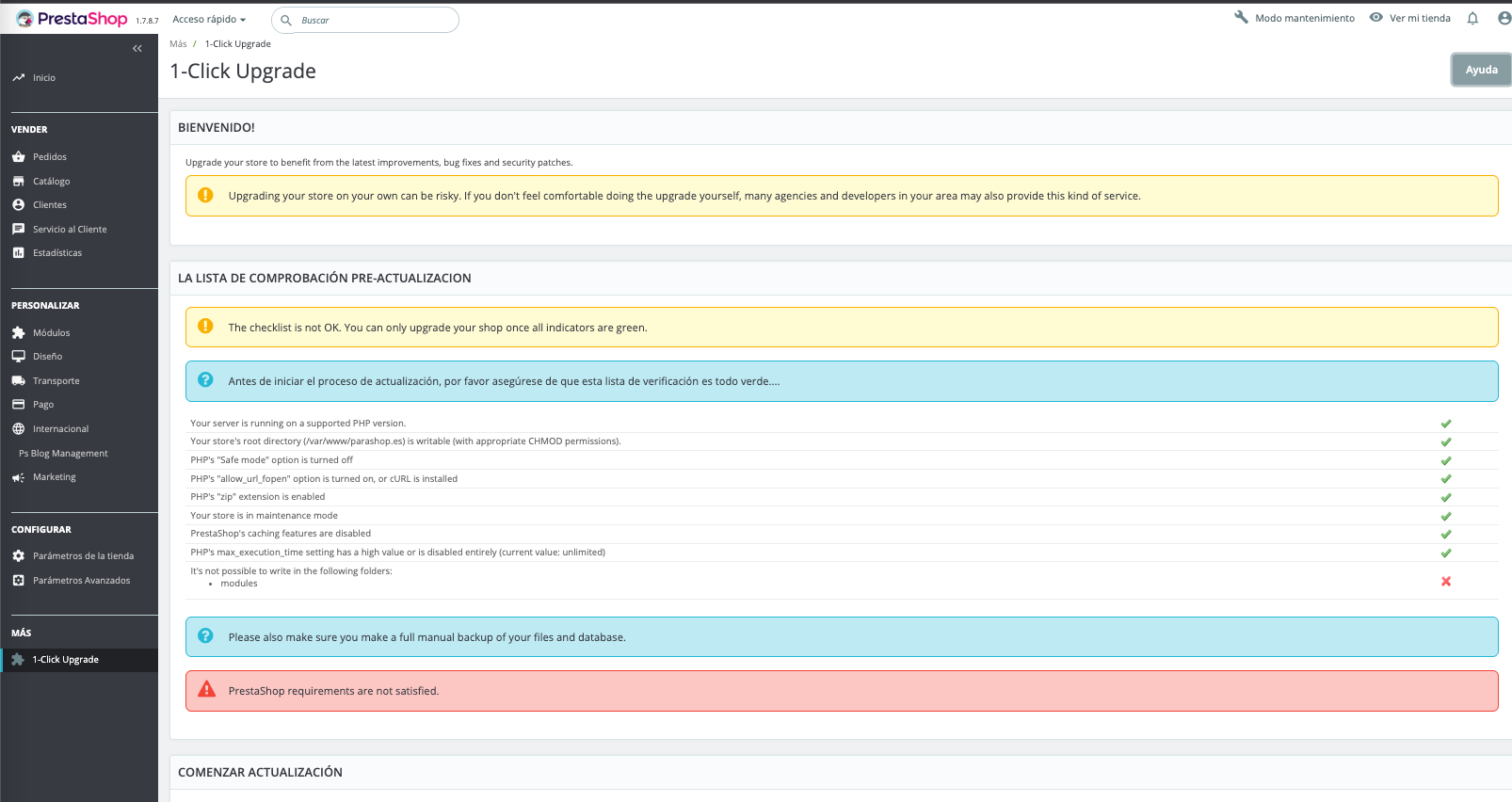The width and height of the screenshot is (1512, 802).
Task: Collapse the sidebar with the double chevron
Action: pos(137,48)
